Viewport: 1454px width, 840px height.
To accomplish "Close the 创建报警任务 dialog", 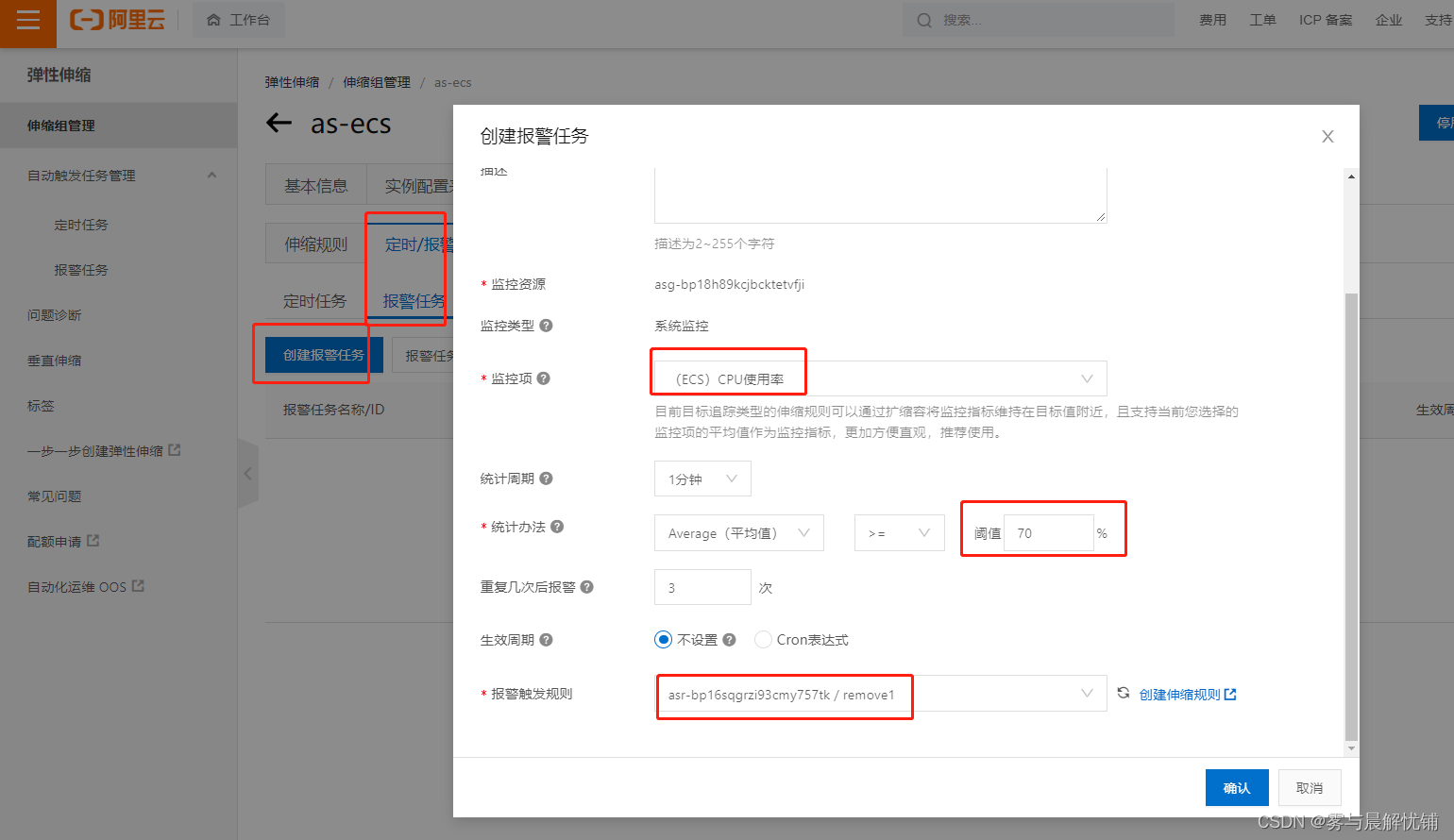I will pyautogui.click(x=1327, y=137).
